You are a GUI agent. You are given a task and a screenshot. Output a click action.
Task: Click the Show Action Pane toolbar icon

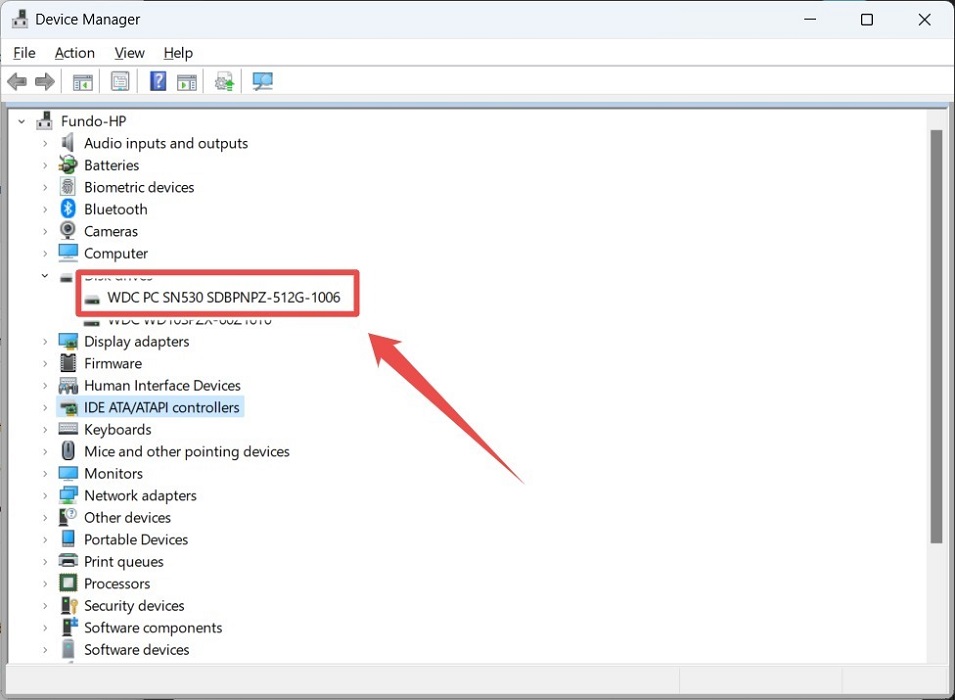(x=187, y=81)
